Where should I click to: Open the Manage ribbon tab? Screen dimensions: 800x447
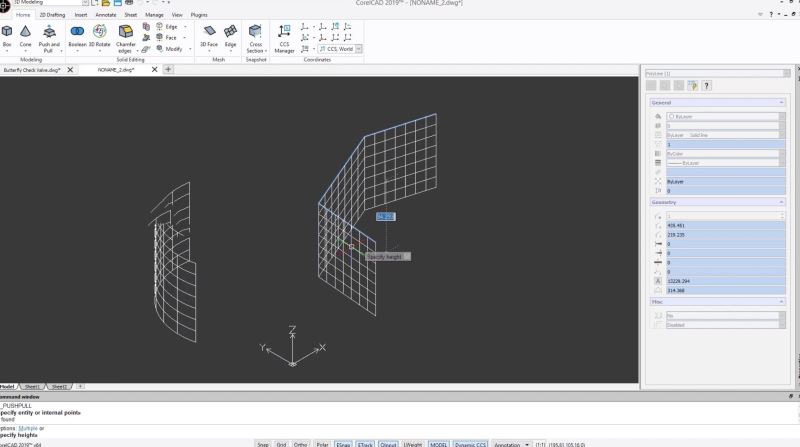tap(154, 15)
